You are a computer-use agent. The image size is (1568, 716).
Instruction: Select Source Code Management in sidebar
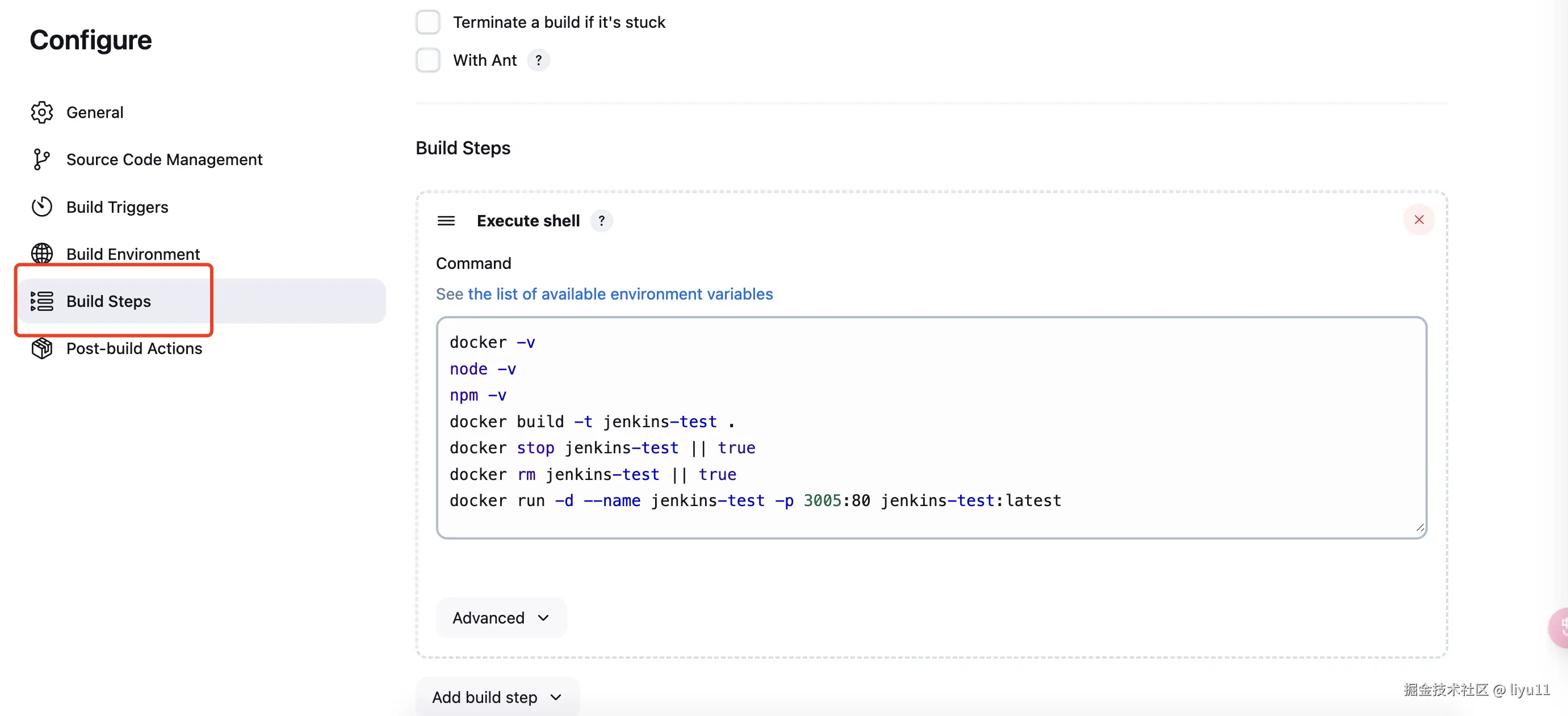click(x=164, y=159)
